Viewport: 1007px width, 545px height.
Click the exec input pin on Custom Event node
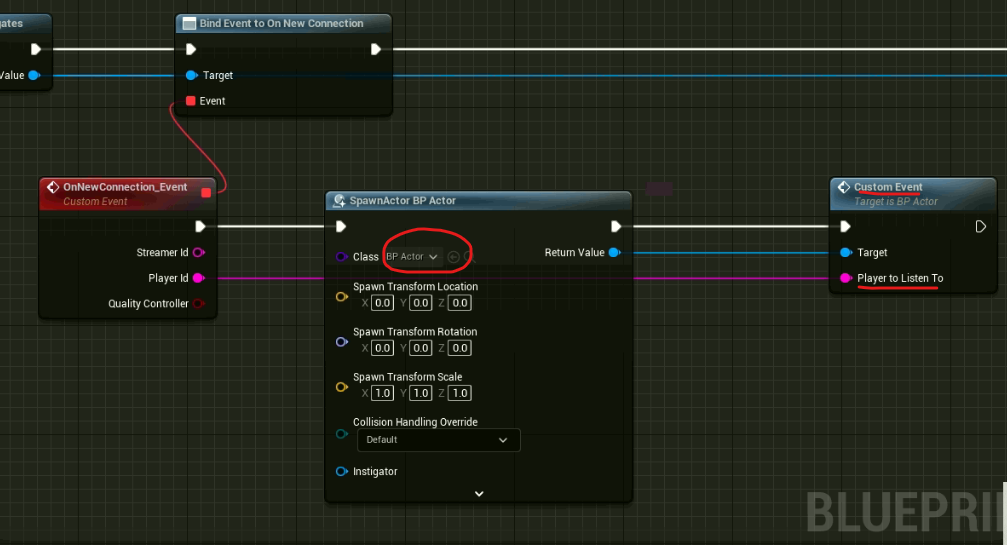point(845,227)
